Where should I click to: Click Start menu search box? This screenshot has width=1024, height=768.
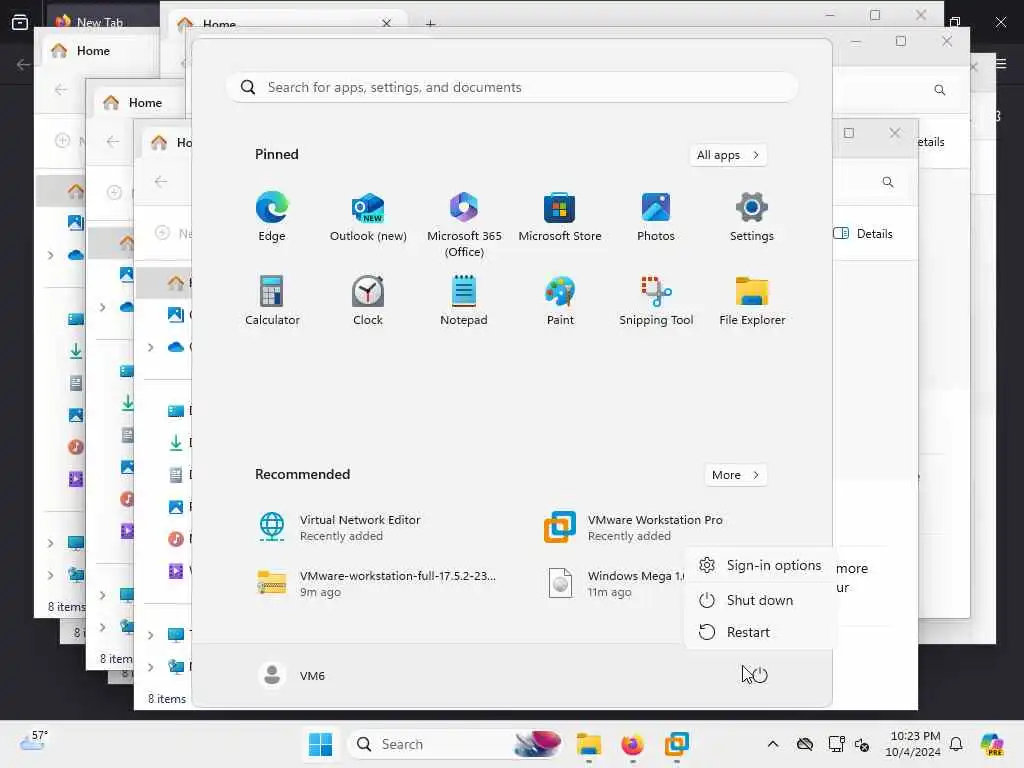[x=512, y=88]
